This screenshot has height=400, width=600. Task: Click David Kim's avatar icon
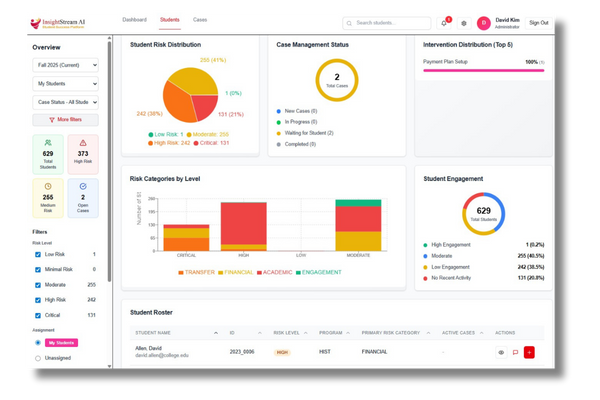[x=484, y=22]
